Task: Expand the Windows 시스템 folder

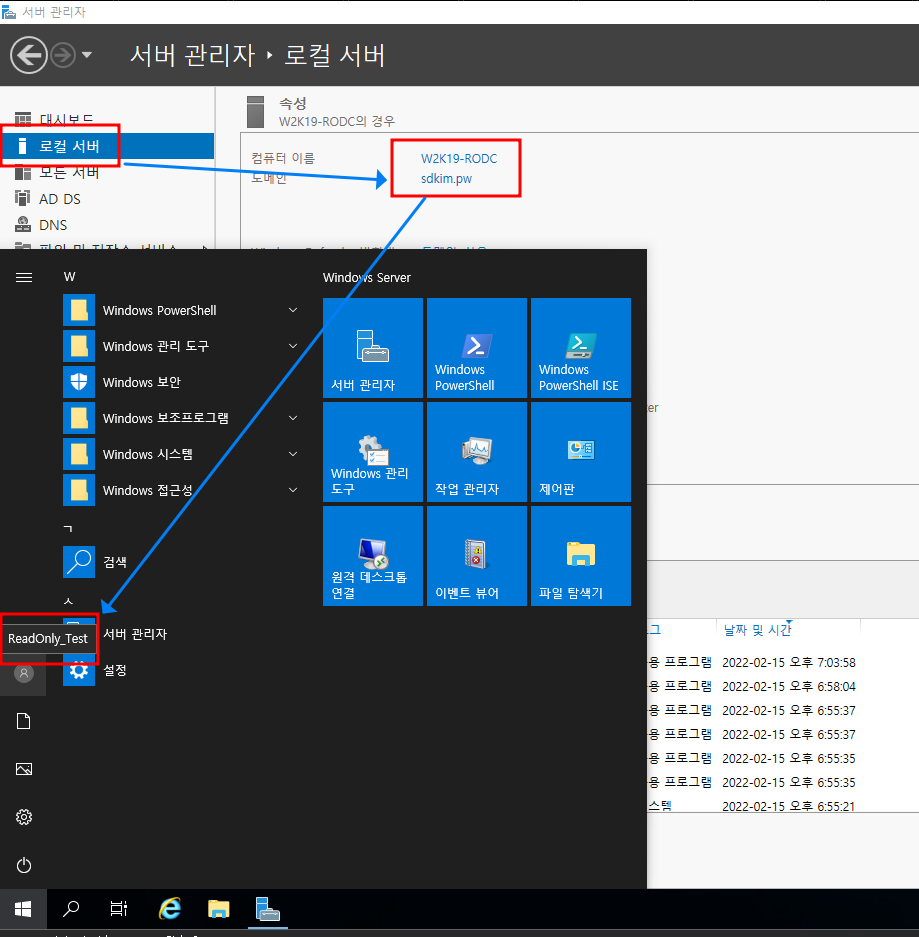Action: [182, 454]
